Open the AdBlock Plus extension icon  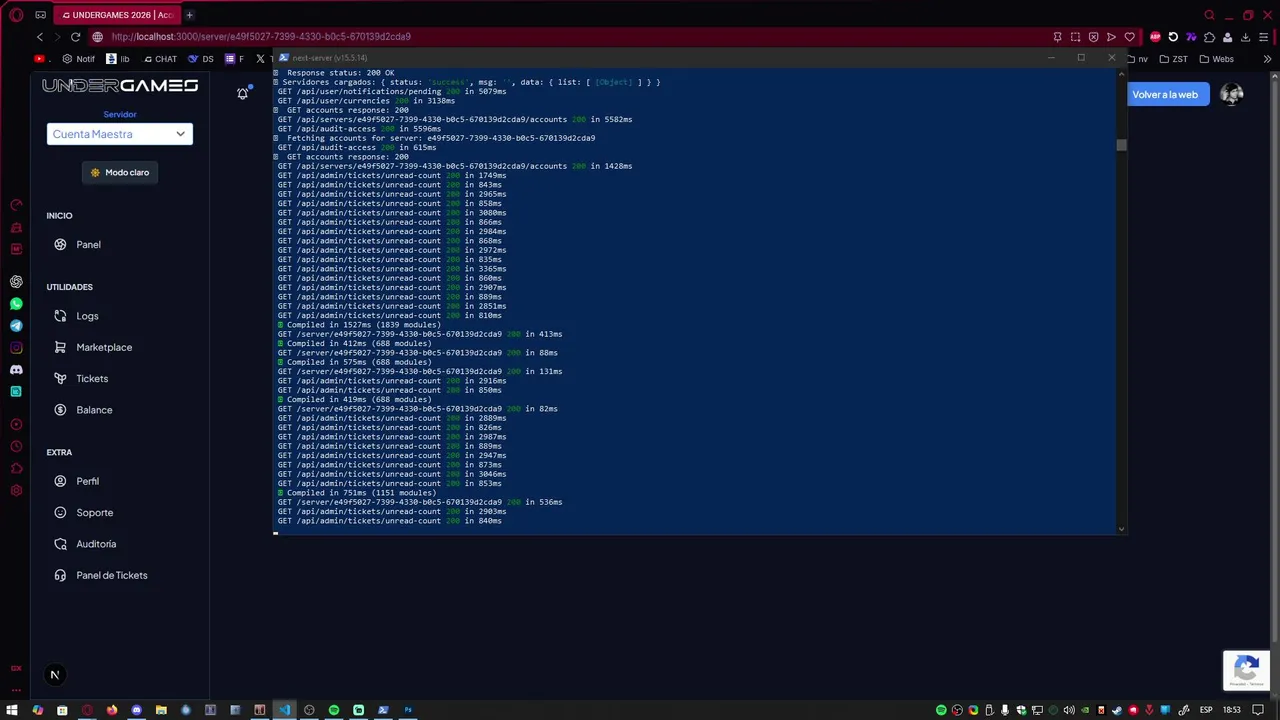pyautogui.click(x=1155, y=37)
